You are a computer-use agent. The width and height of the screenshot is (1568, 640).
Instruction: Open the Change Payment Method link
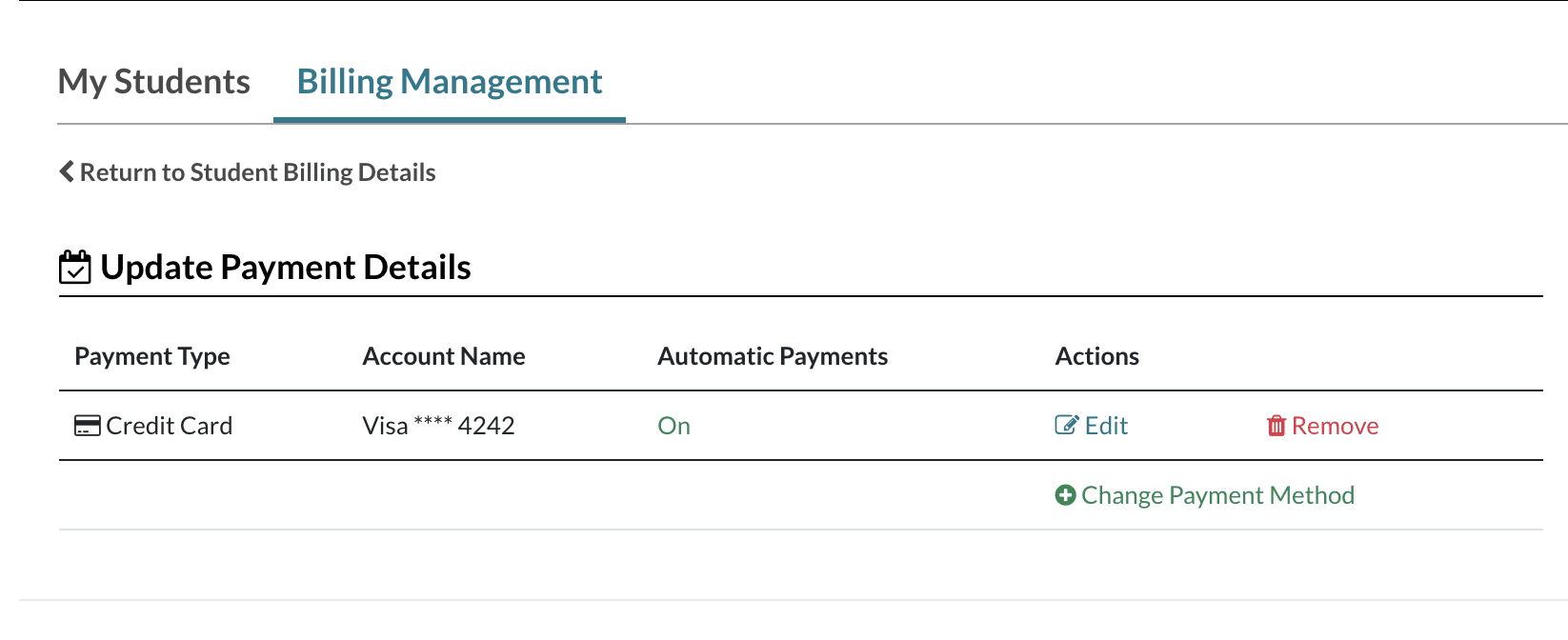pyautogui.click(x=1217, y=495)
